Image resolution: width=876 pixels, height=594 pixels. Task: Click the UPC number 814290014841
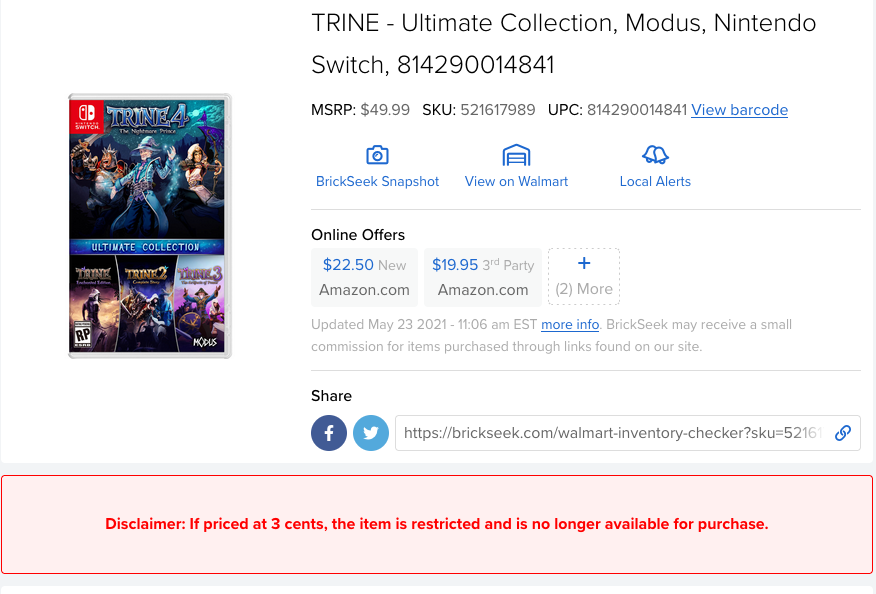(636, 110)
